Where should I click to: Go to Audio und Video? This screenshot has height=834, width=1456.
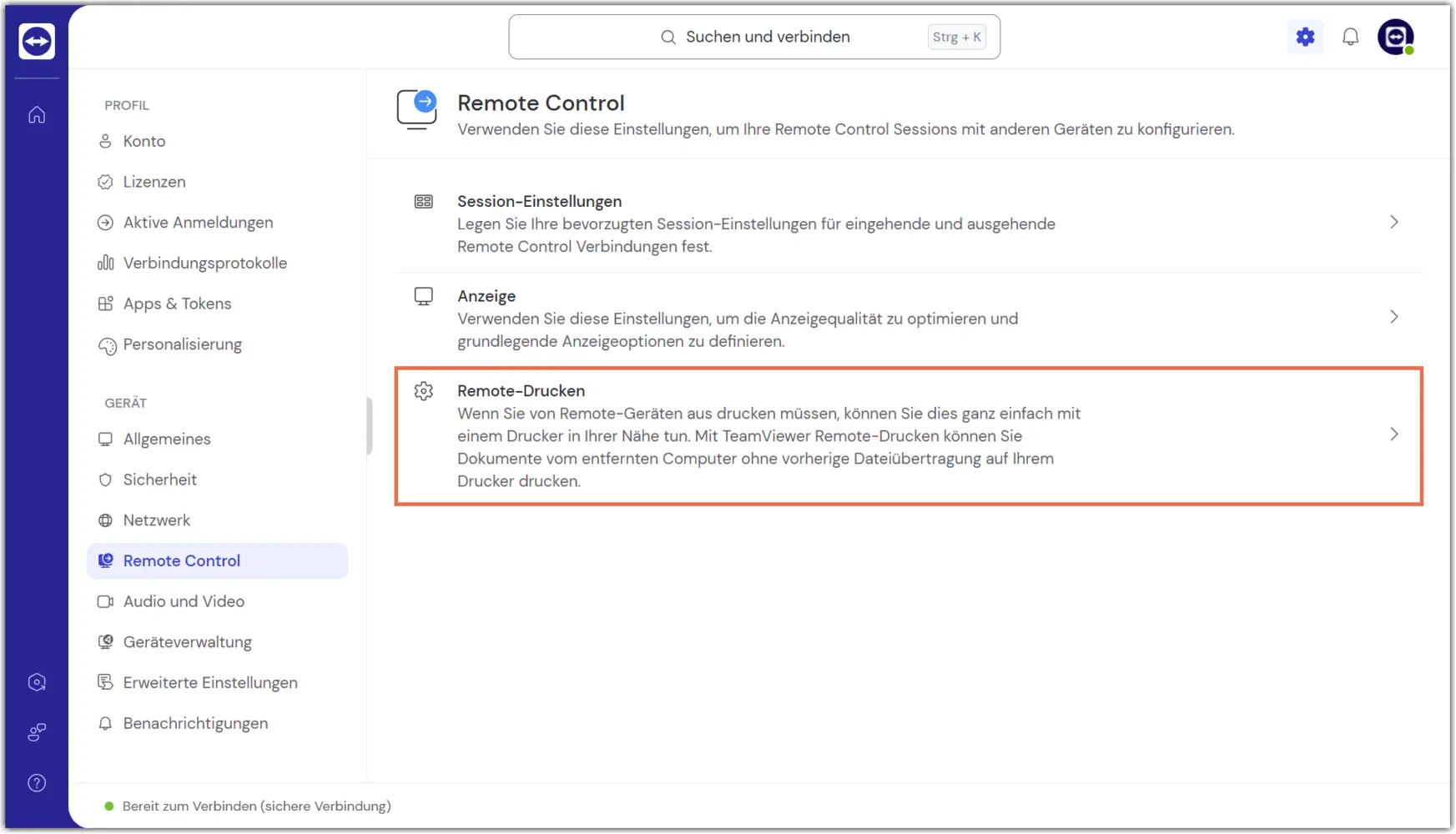pyautogui.click(x=217, y=601)
